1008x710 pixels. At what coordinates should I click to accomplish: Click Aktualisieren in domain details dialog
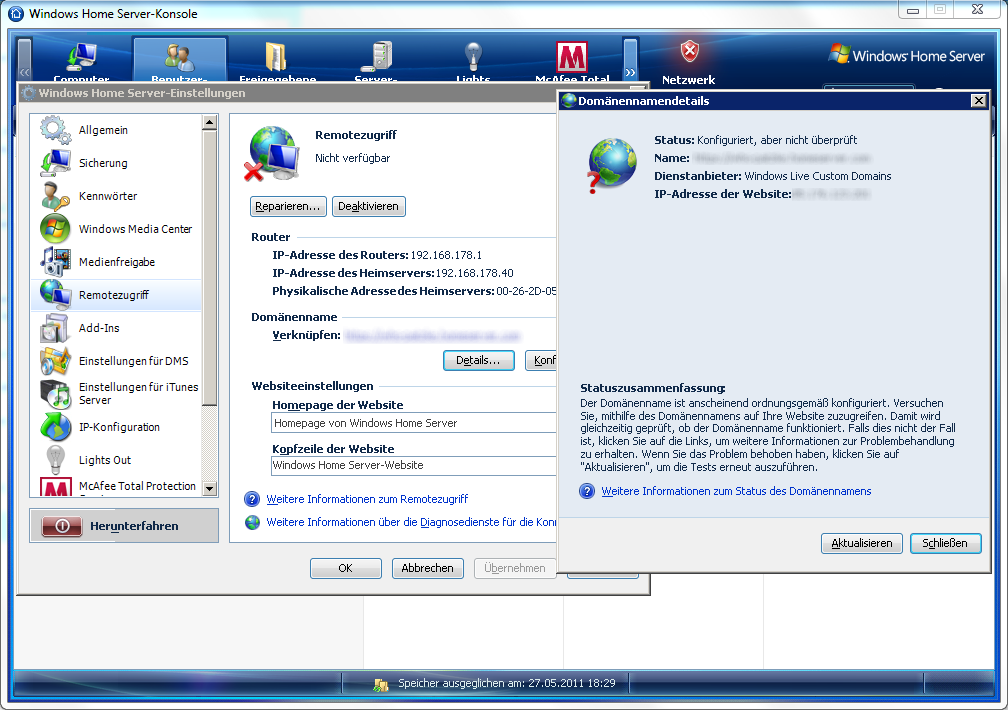(861, 543)
